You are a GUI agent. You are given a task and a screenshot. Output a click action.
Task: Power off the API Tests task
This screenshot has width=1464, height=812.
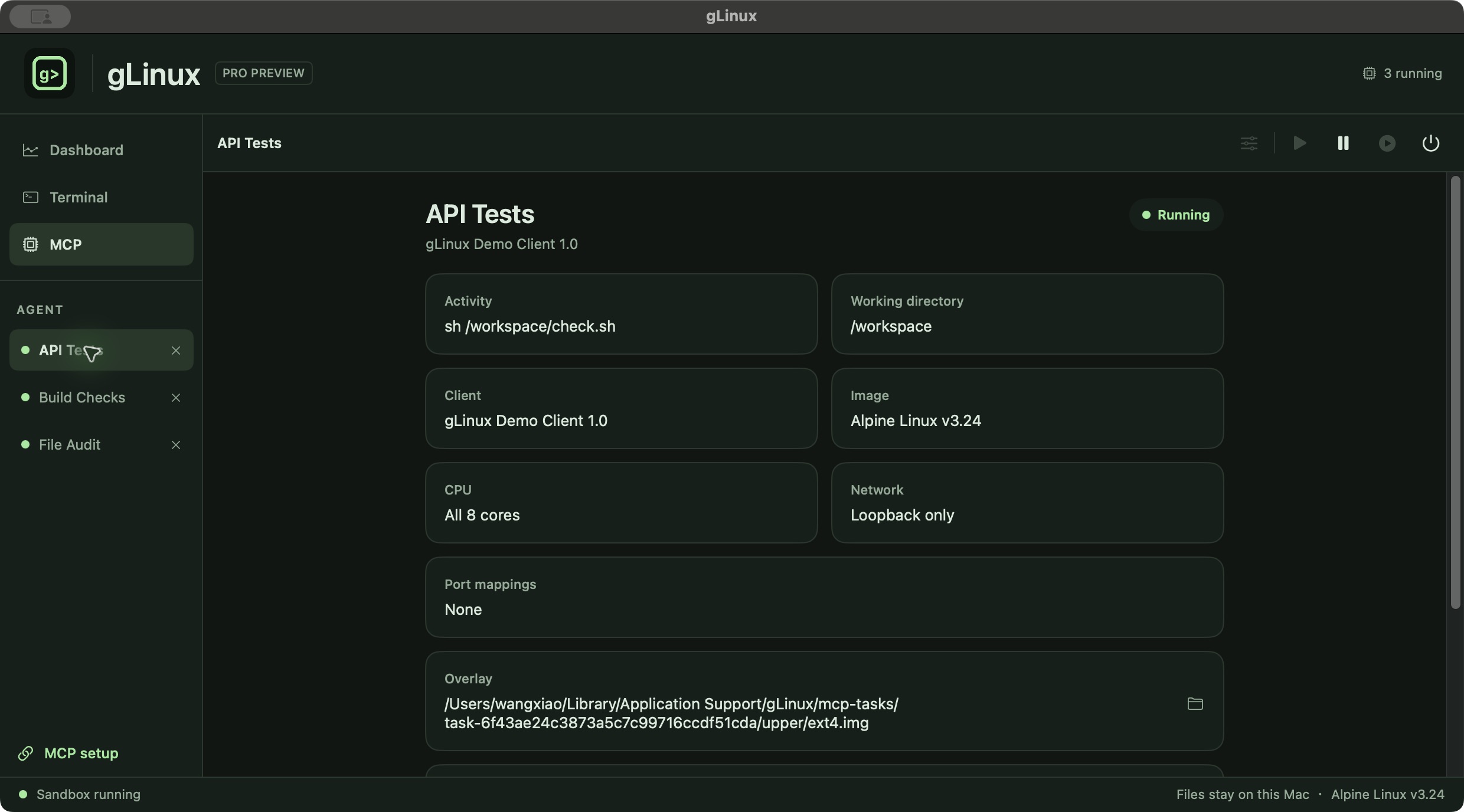pos(1431,143)
